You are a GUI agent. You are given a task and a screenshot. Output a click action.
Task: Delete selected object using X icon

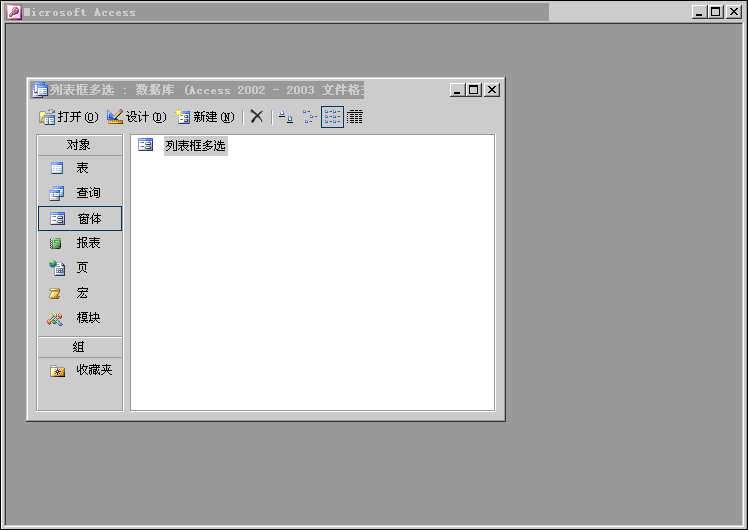pyautogui.click(x=257, y=116)
